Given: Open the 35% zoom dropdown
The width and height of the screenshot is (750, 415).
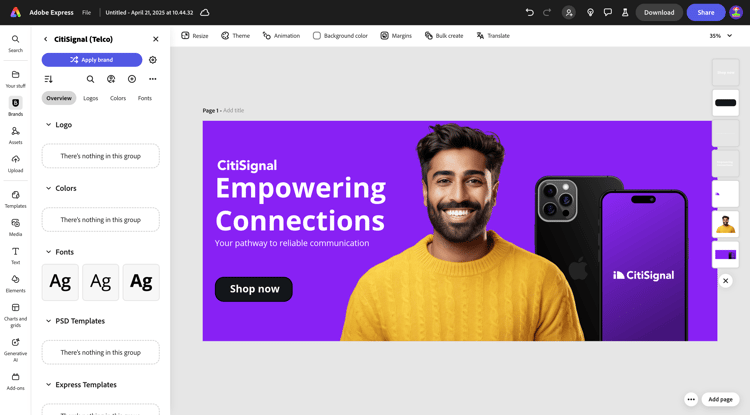Looking at the screenshot, I should pos(721,36).
